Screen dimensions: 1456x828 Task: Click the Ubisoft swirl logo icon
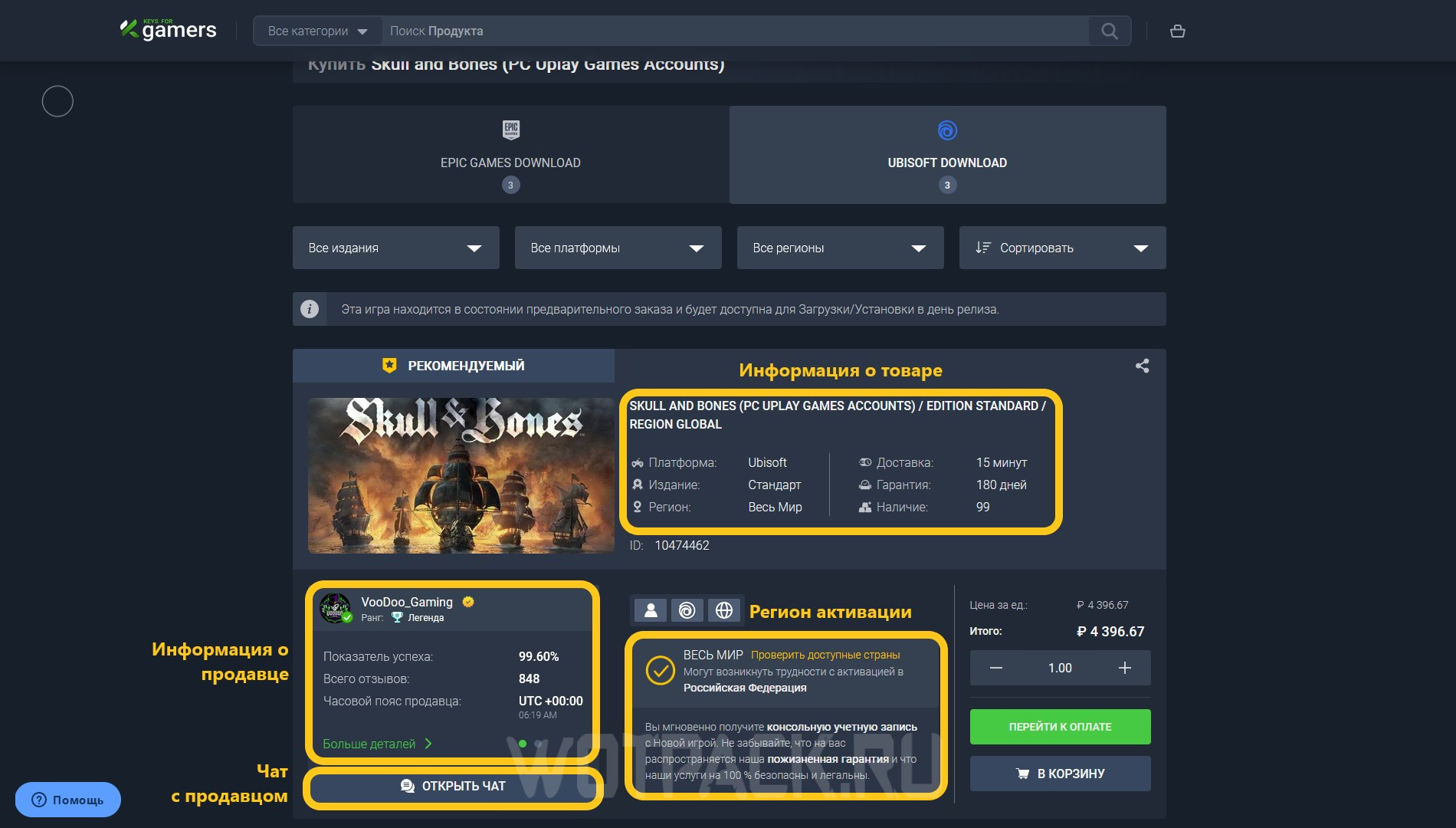click(947, 130)
